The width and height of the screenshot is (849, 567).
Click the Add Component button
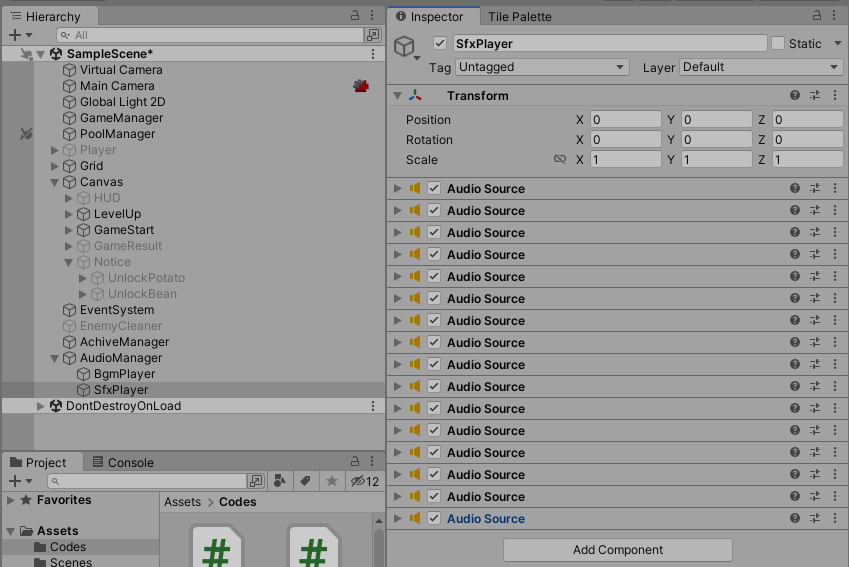click(x=618, y=550)
